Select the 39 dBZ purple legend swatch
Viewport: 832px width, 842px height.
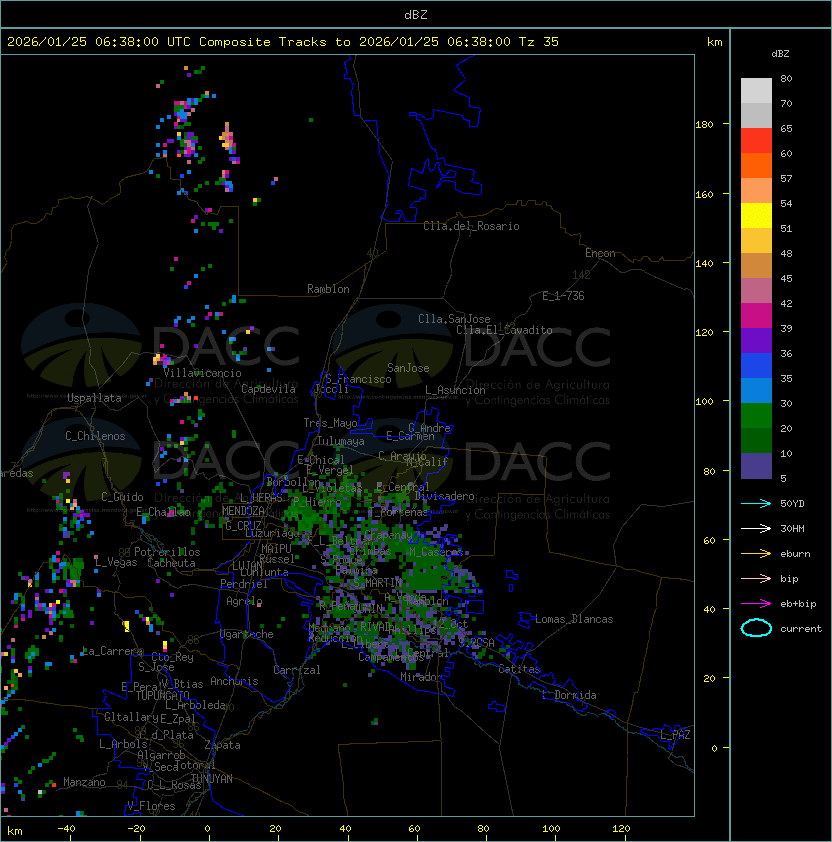[756, 340]
